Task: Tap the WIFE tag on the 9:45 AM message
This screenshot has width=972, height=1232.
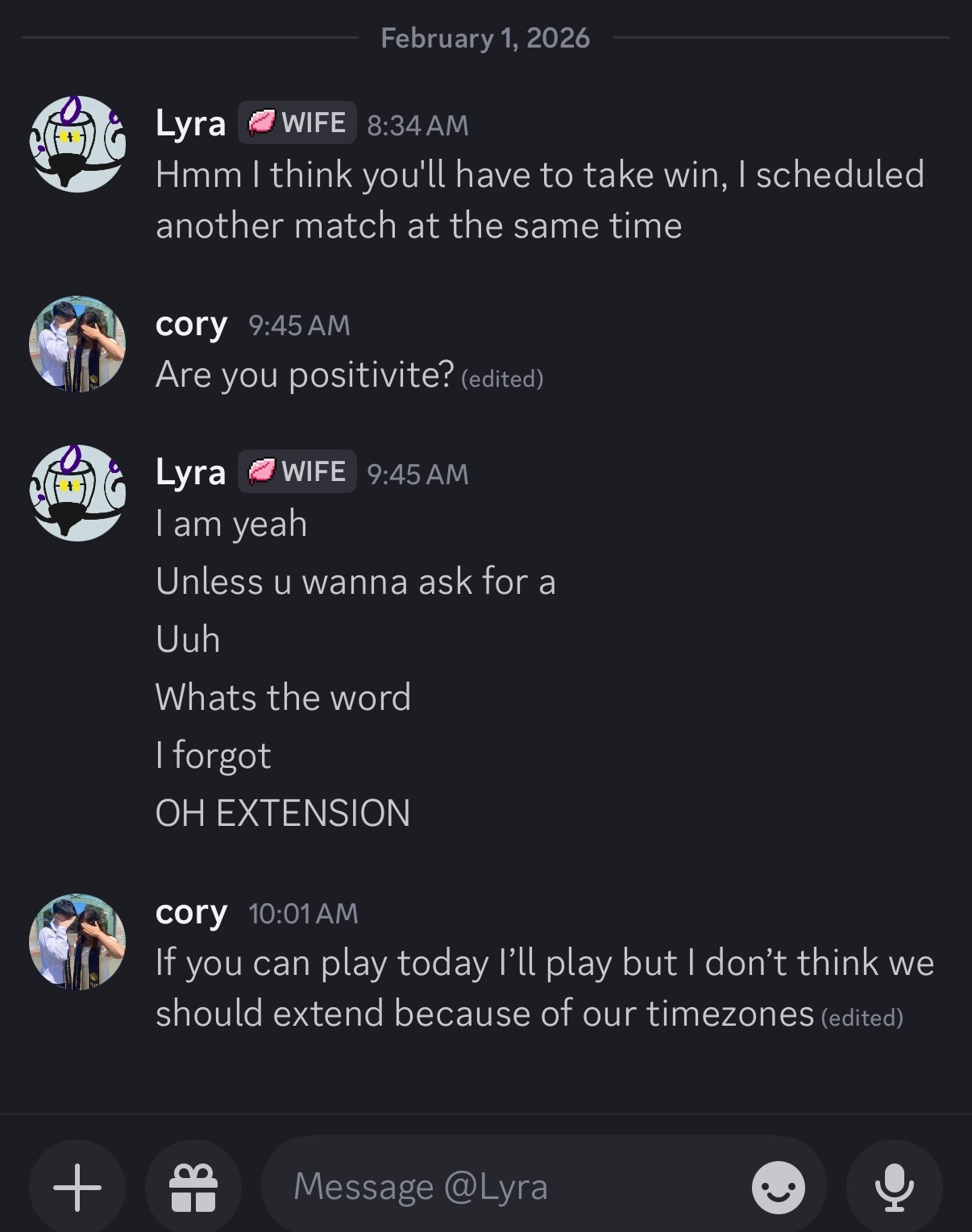Action: (297, 471)
